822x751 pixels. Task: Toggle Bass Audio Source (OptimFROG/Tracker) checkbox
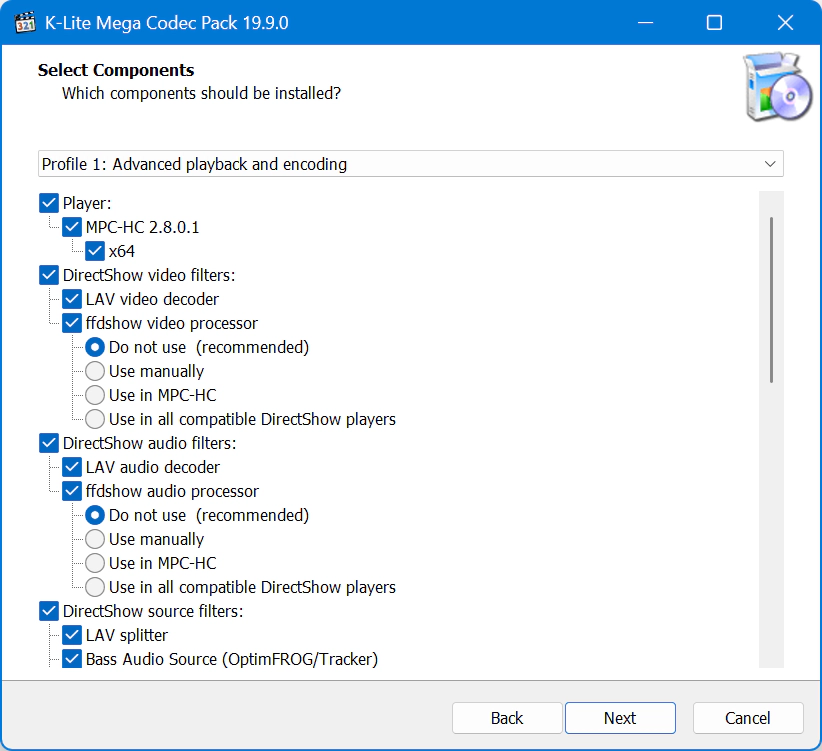pyautogui.click(x=72, y=659)
